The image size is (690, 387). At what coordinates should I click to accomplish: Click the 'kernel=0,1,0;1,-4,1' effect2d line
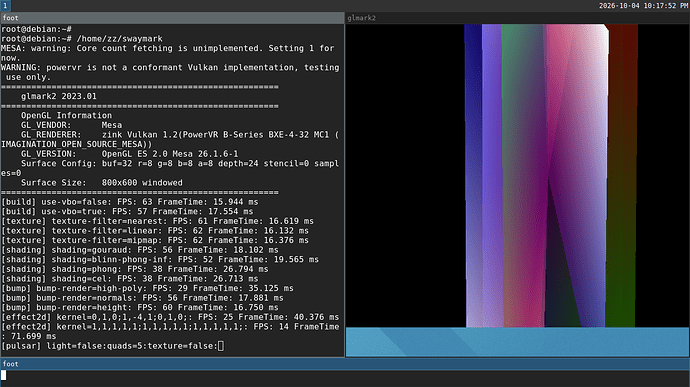pyautogui.click(x=170, y=317)
